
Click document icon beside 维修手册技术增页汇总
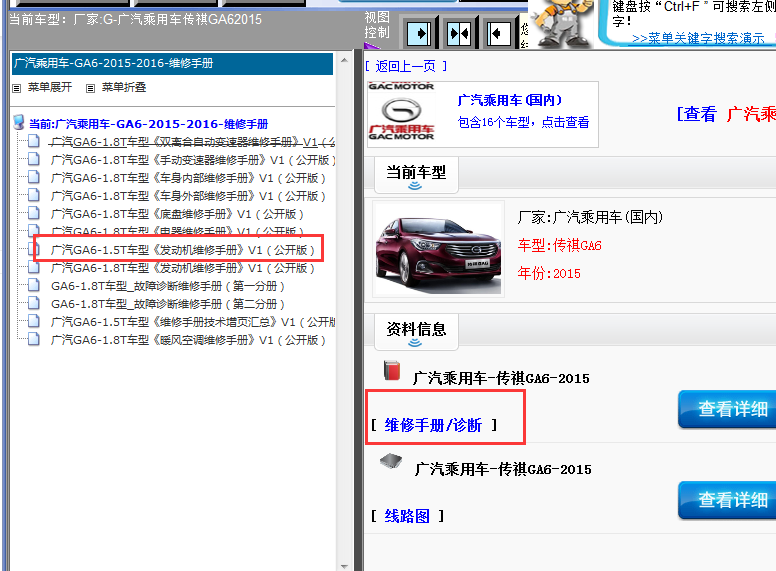pos(34,322)
